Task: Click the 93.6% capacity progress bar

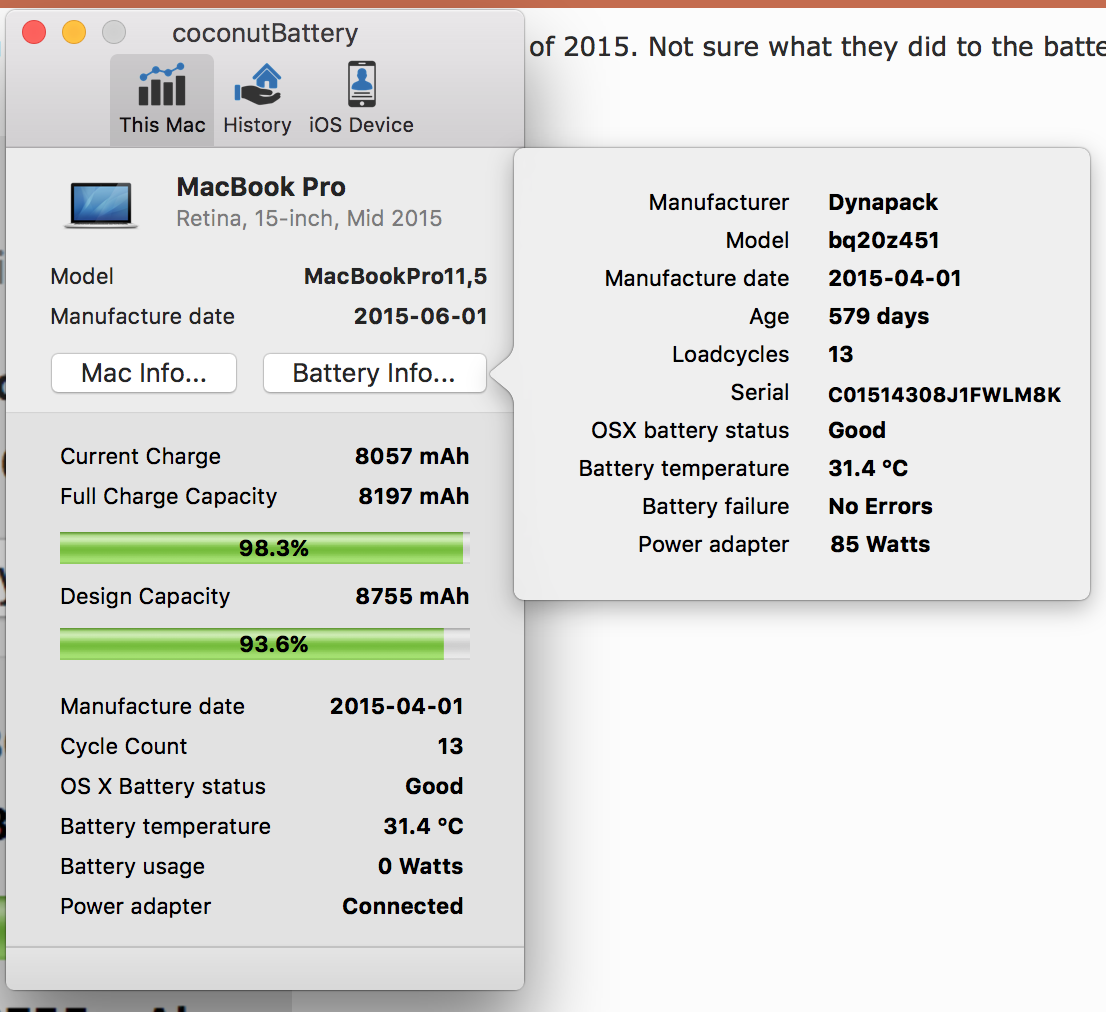Action: click(265, 644)
